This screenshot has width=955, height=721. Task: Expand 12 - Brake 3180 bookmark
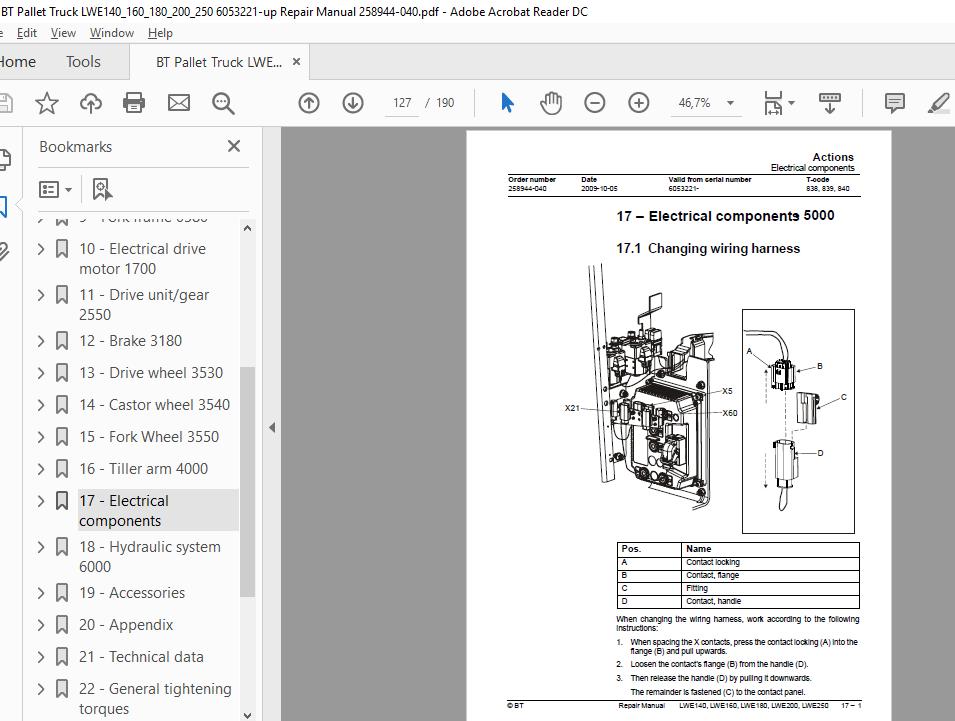coord(41,341)
